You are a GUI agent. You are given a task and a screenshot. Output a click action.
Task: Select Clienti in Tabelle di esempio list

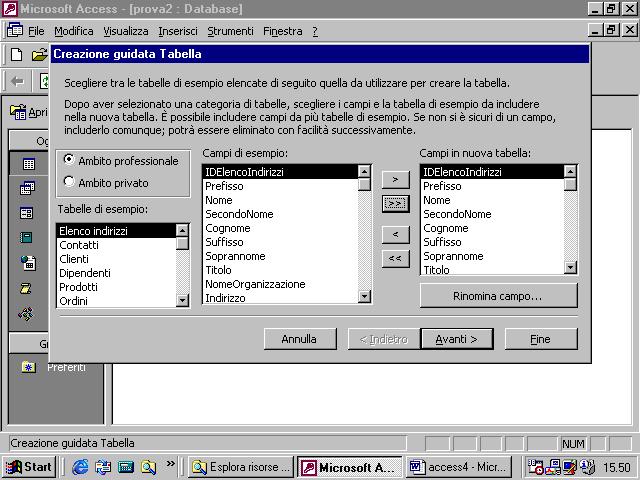tap(117, 259)
